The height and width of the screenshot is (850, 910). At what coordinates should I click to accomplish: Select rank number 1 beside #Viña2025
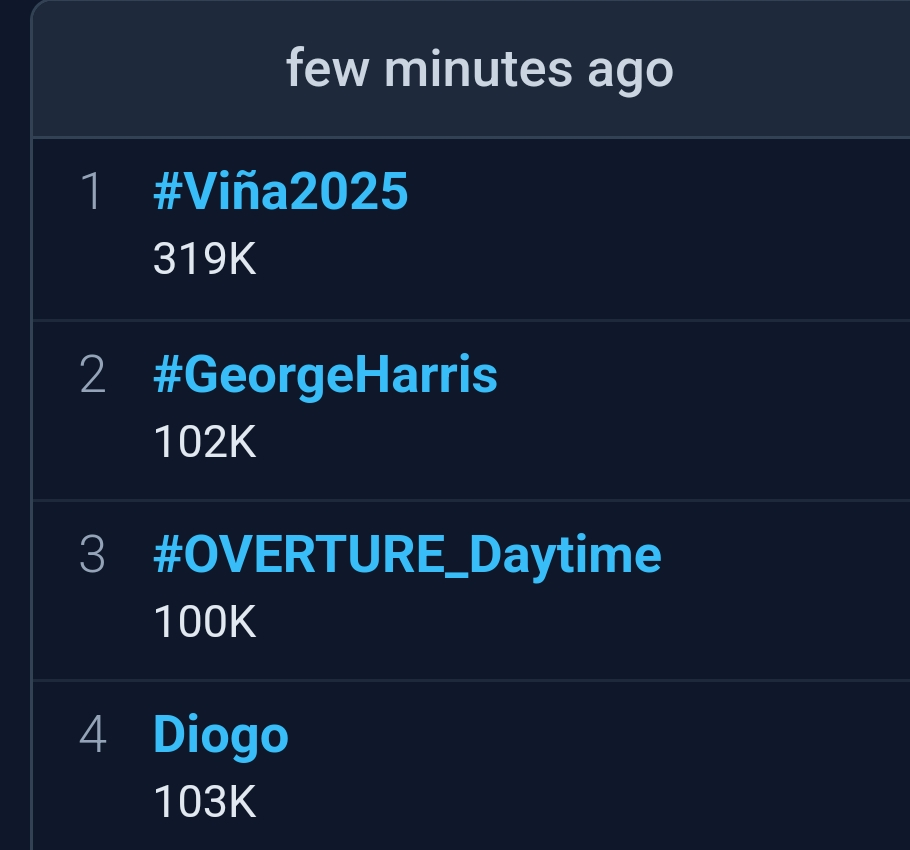pyautogui.click(x=92, y=191)
